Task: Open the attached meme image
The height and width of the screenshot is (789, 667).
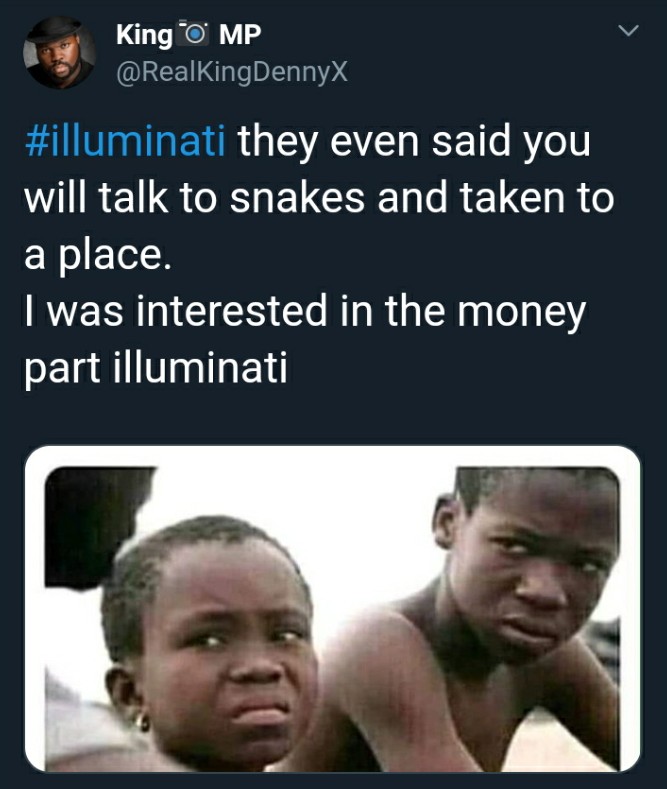Action: (x=332, y=609)
